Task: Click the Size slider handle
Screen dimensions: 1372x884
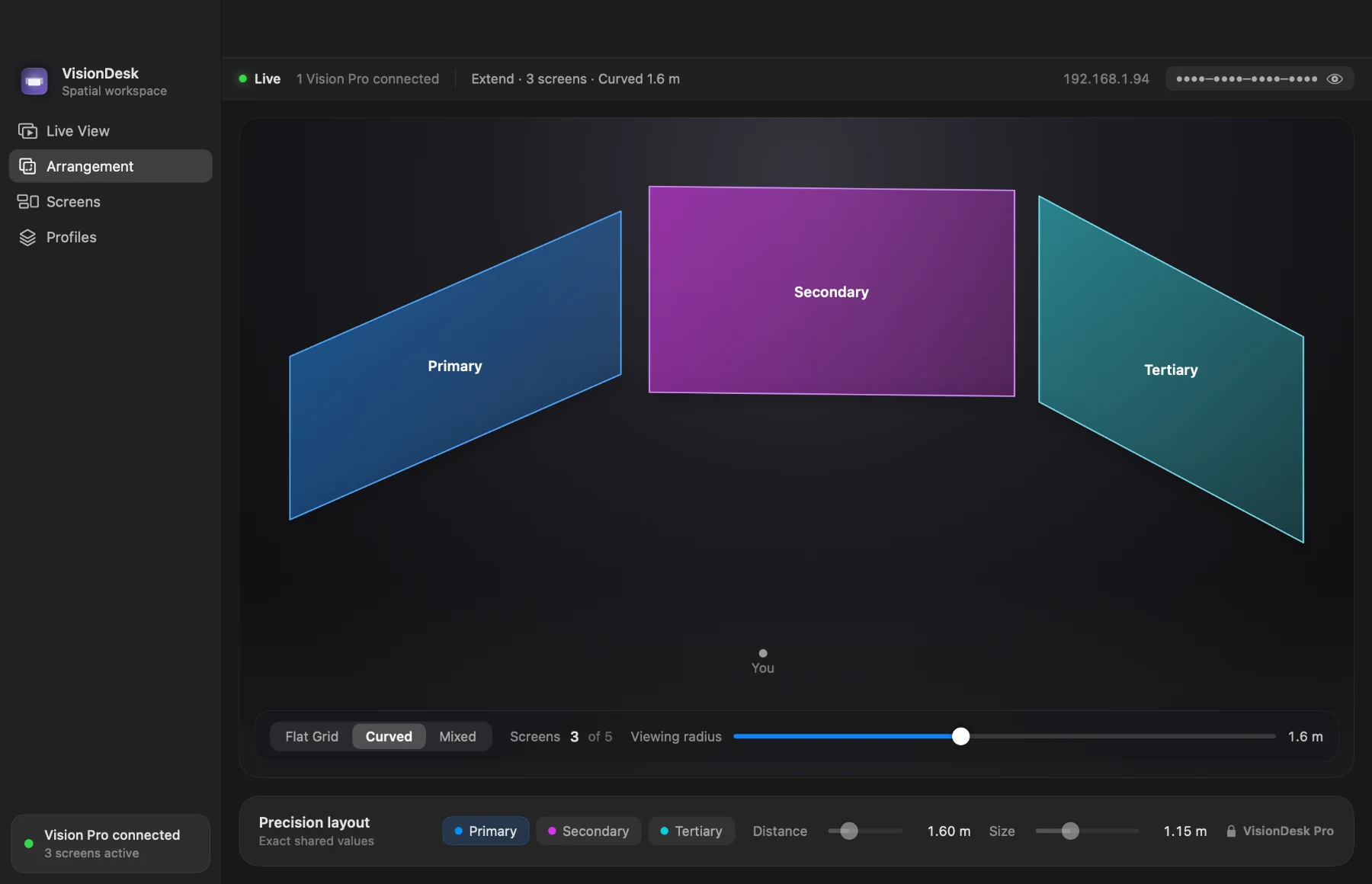Action: 1070,831
